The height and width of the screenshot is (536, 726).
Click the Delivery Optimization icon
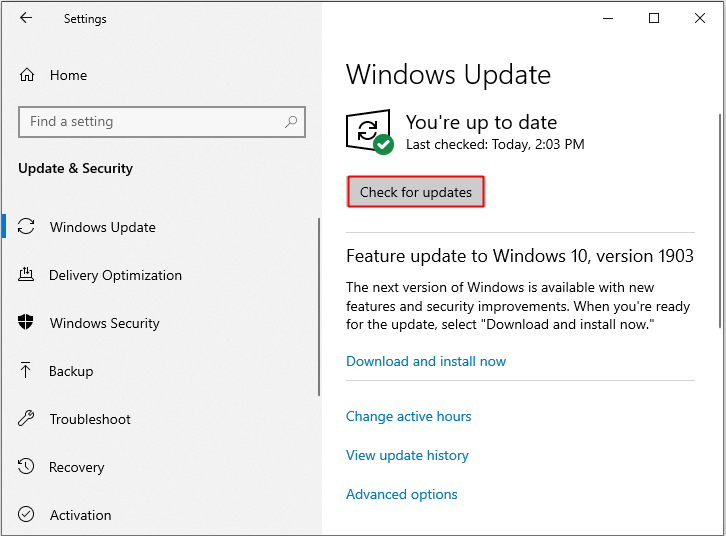(x=27, y=275)
